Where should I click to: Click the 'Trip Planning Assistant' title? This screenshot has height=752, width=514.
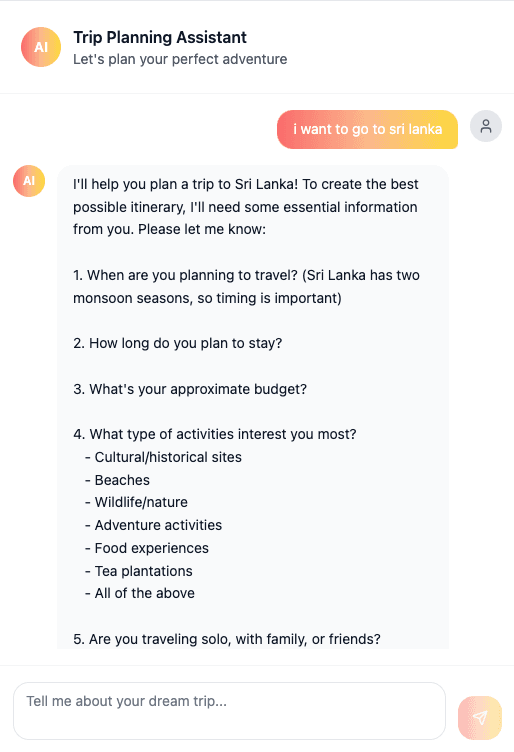[x=160, y=37]
